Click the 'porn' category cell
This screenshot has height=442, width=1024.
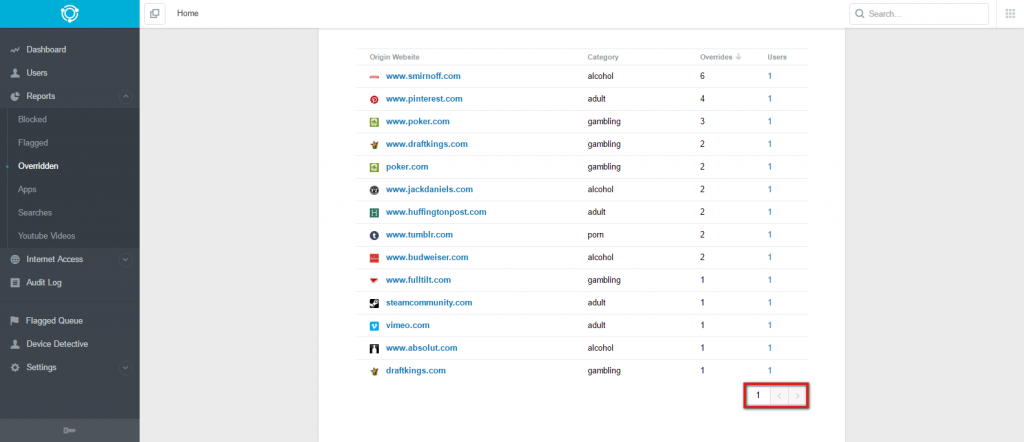point(595,234)
